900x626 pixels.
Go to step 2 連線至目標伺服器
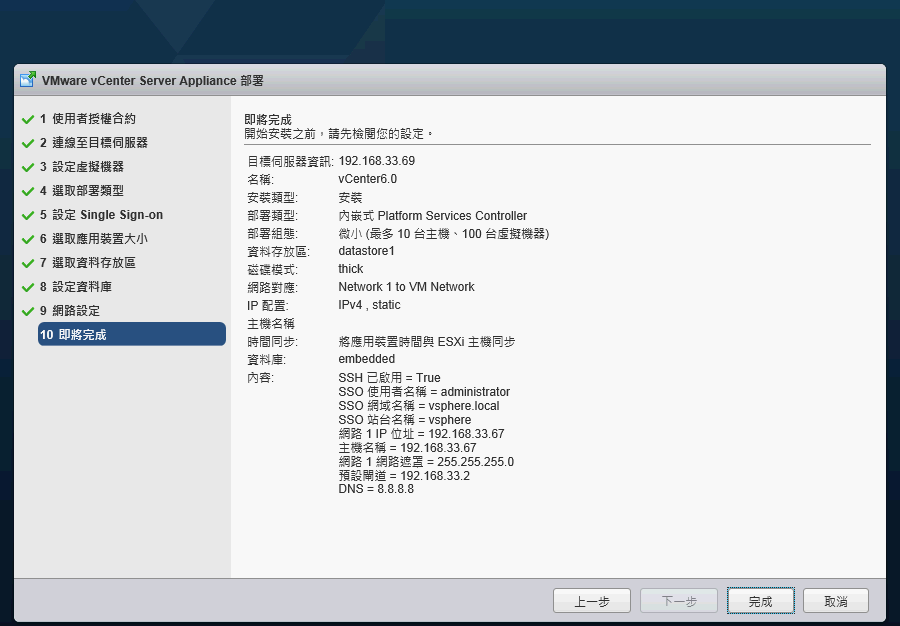(94, 143)
